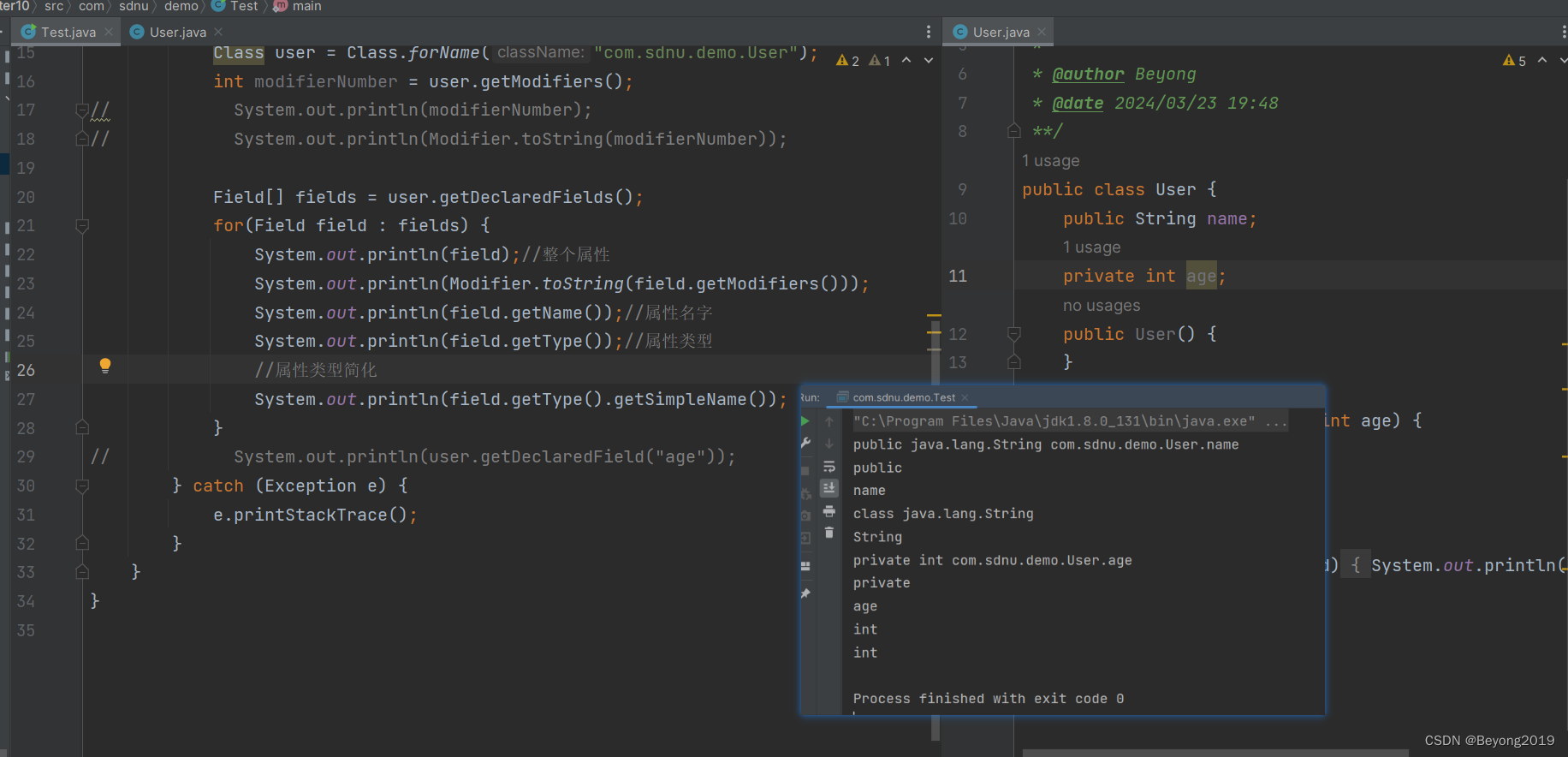
Task: Click '1 usage' hint above class User
Action: (x=1050, y=161)
